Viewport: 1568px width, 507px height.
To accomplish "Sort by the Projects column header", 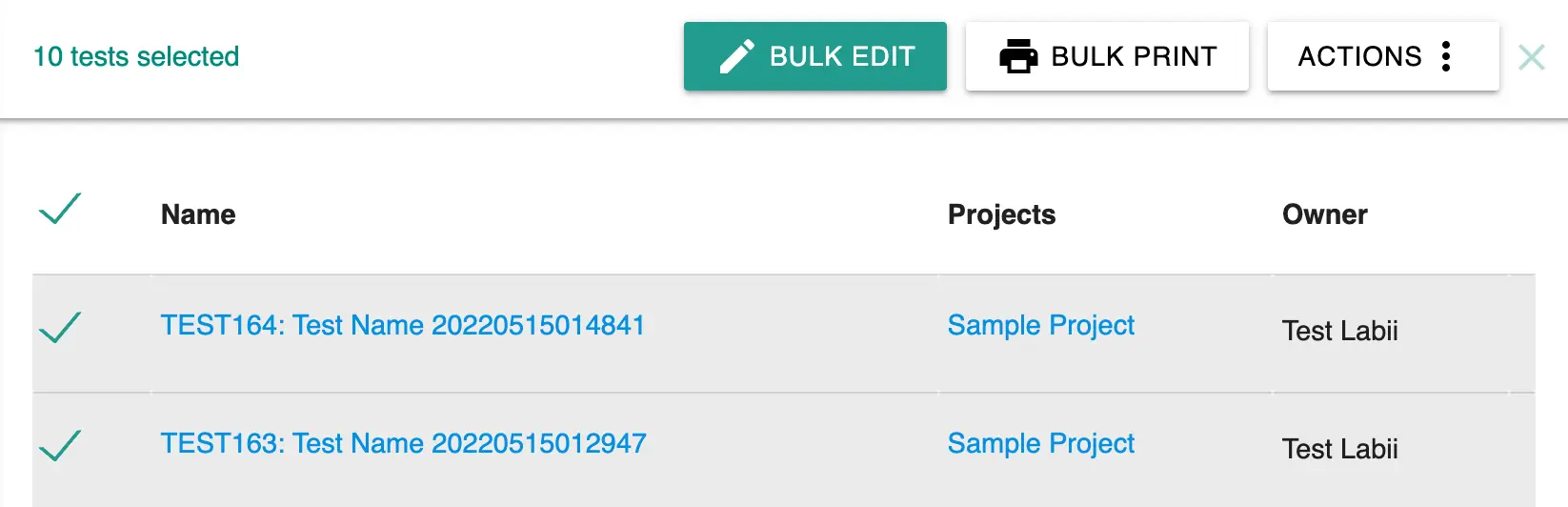I will [1002, 214].
